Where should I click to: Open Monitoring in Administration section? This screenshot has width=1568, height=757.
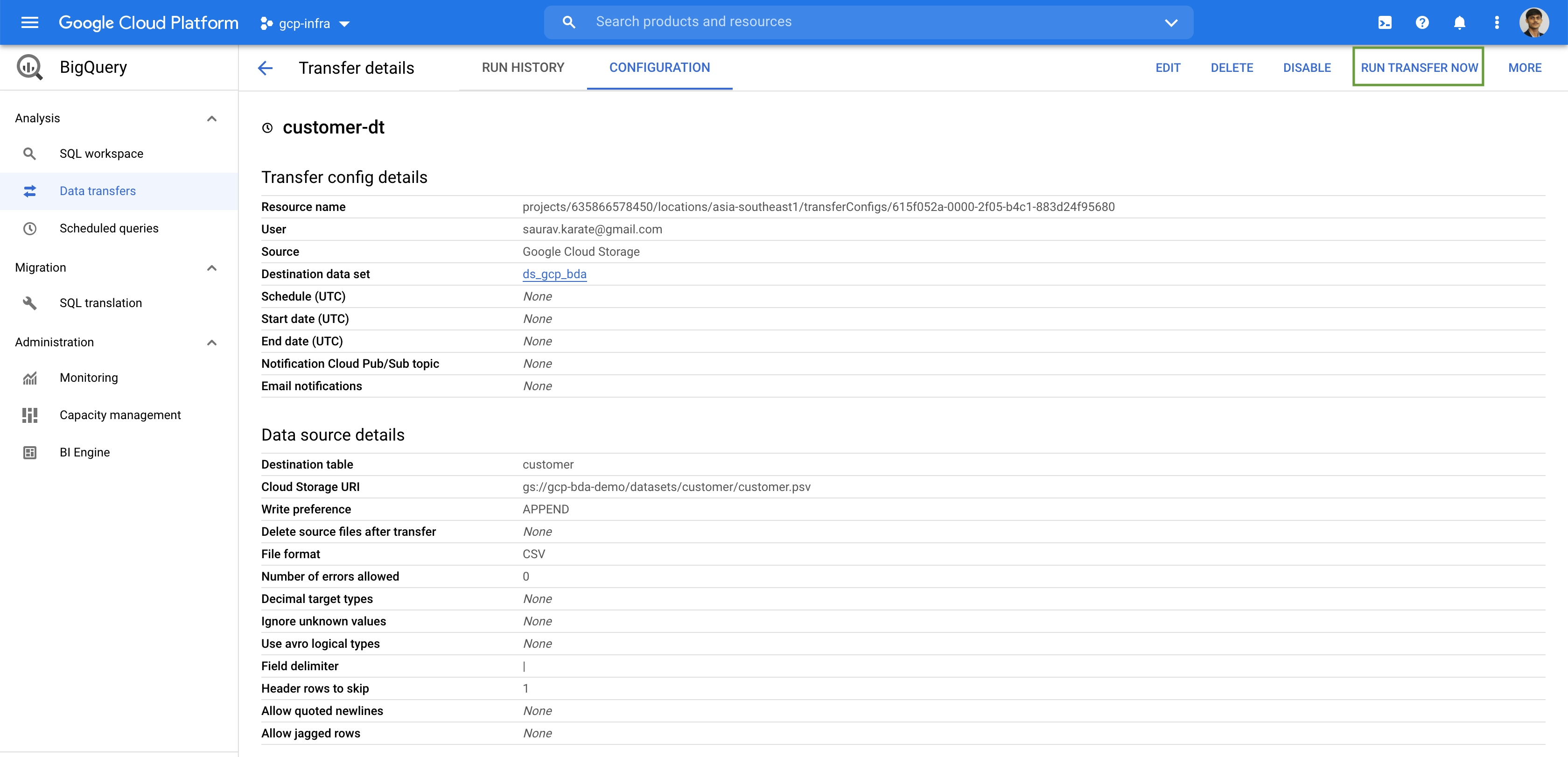click(89, 377)
